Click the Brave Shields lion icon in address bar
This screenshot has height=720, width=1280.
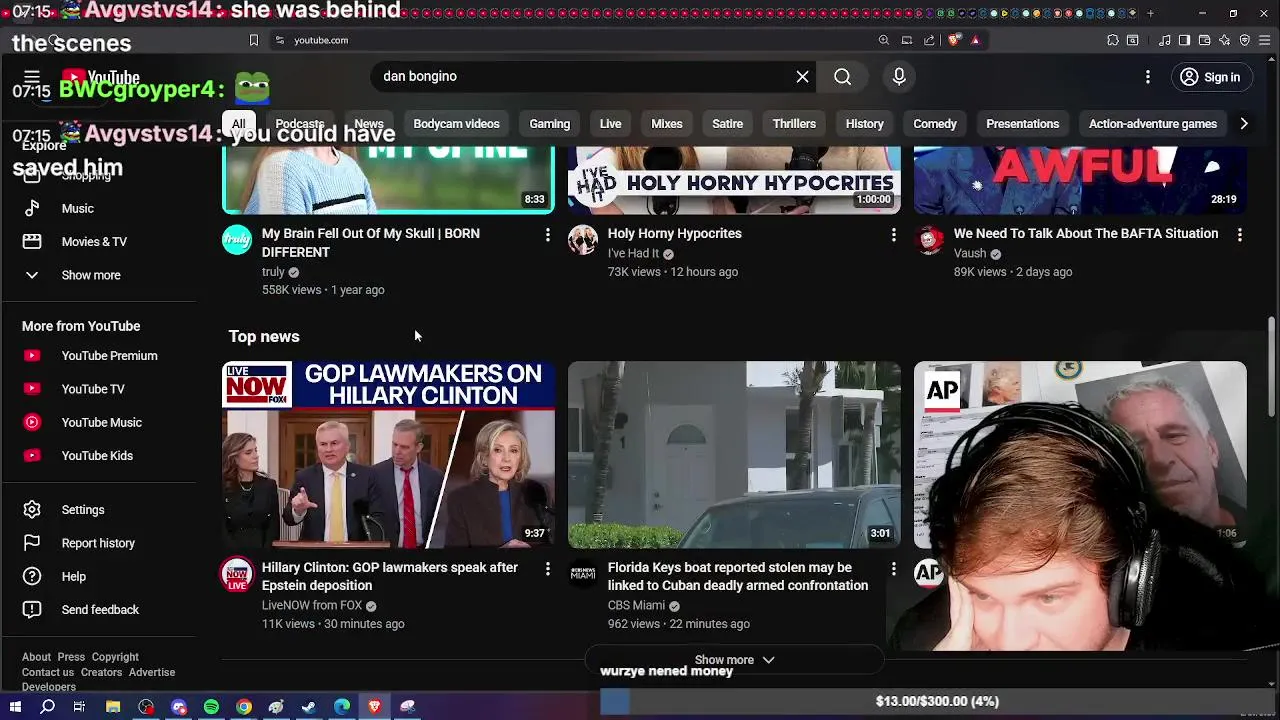click(954, 40)
